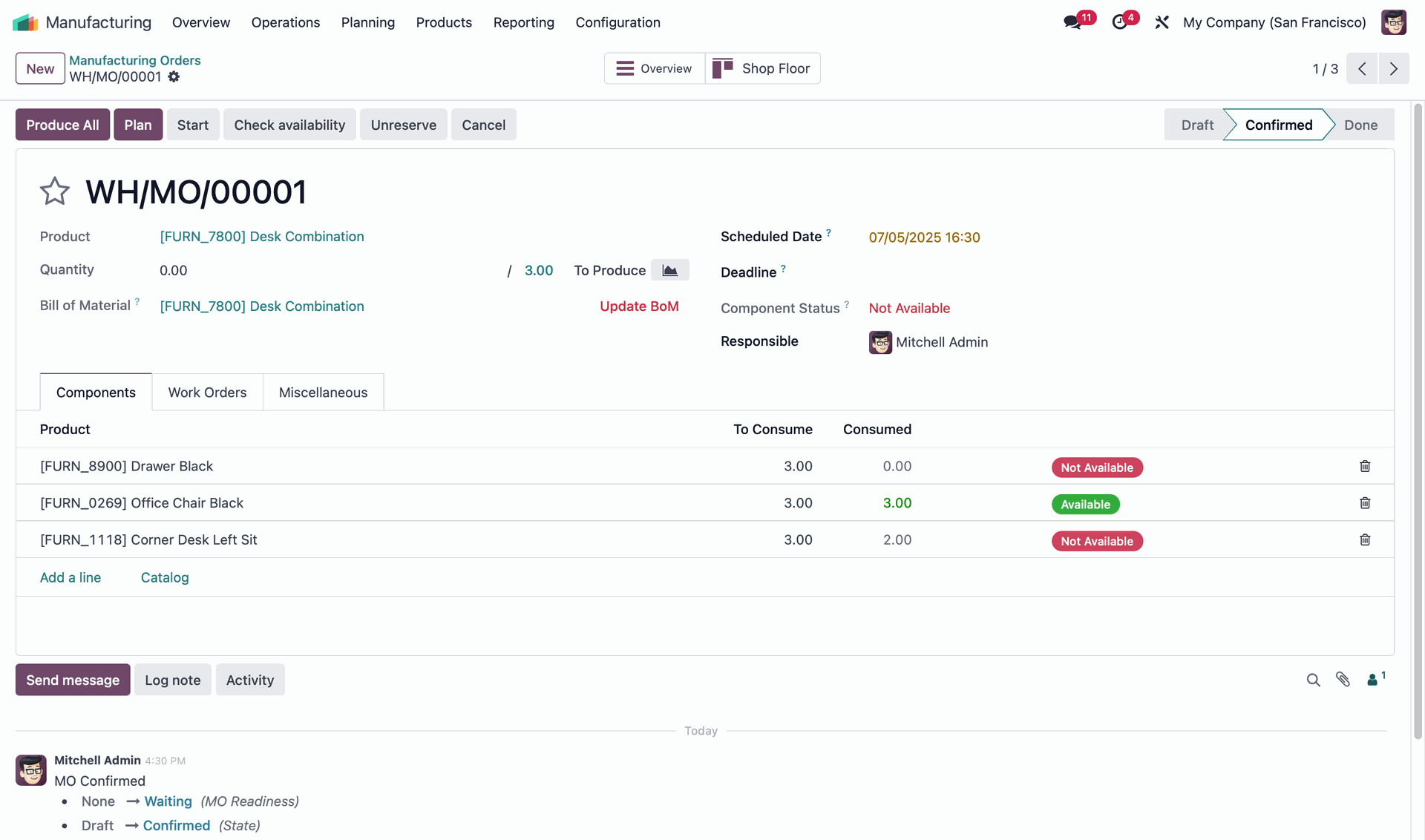
Task: Select the Draft stage in statusbar
Action: coord(1196,125)
